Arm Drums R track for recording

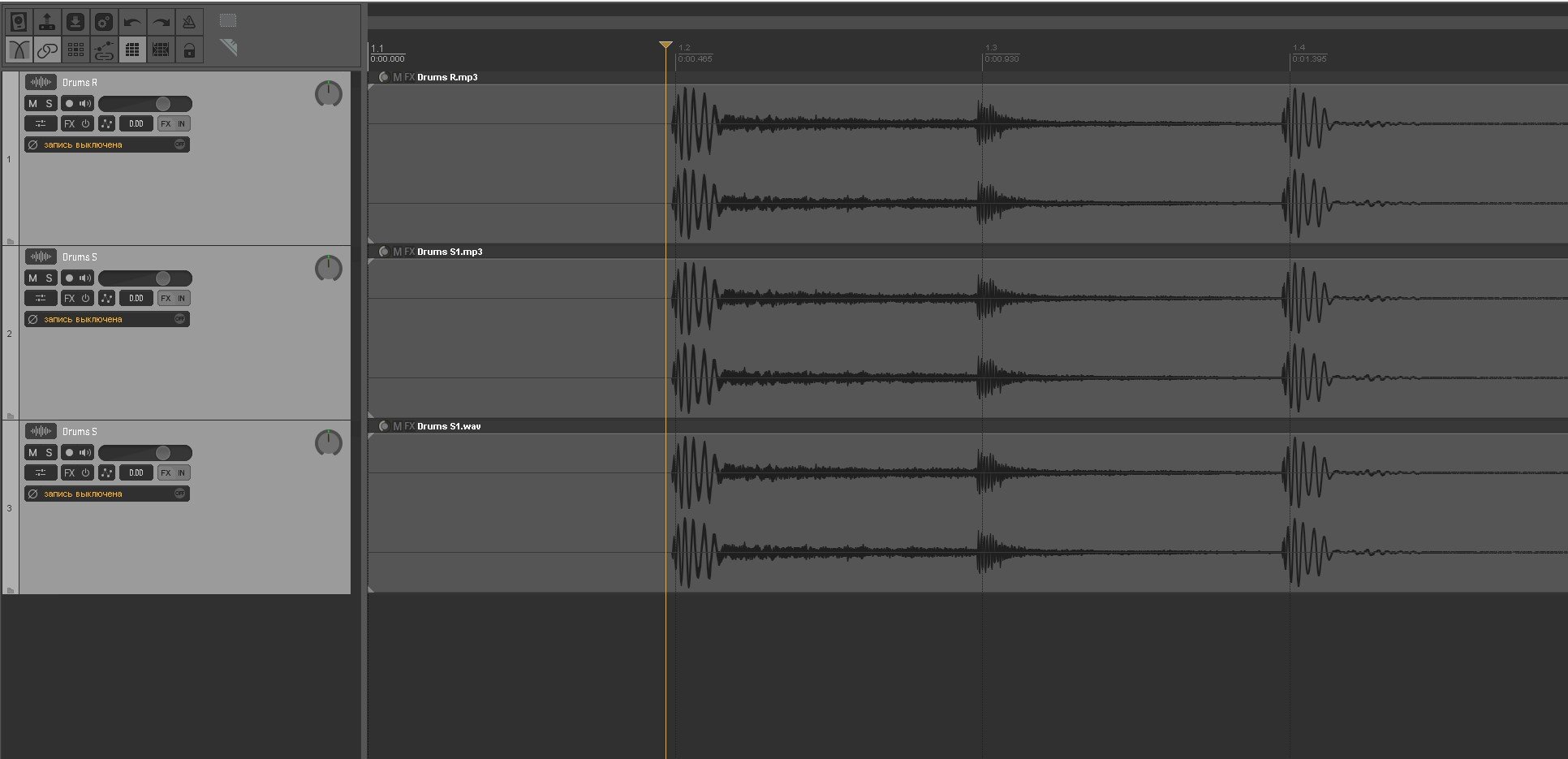[69, 103]
